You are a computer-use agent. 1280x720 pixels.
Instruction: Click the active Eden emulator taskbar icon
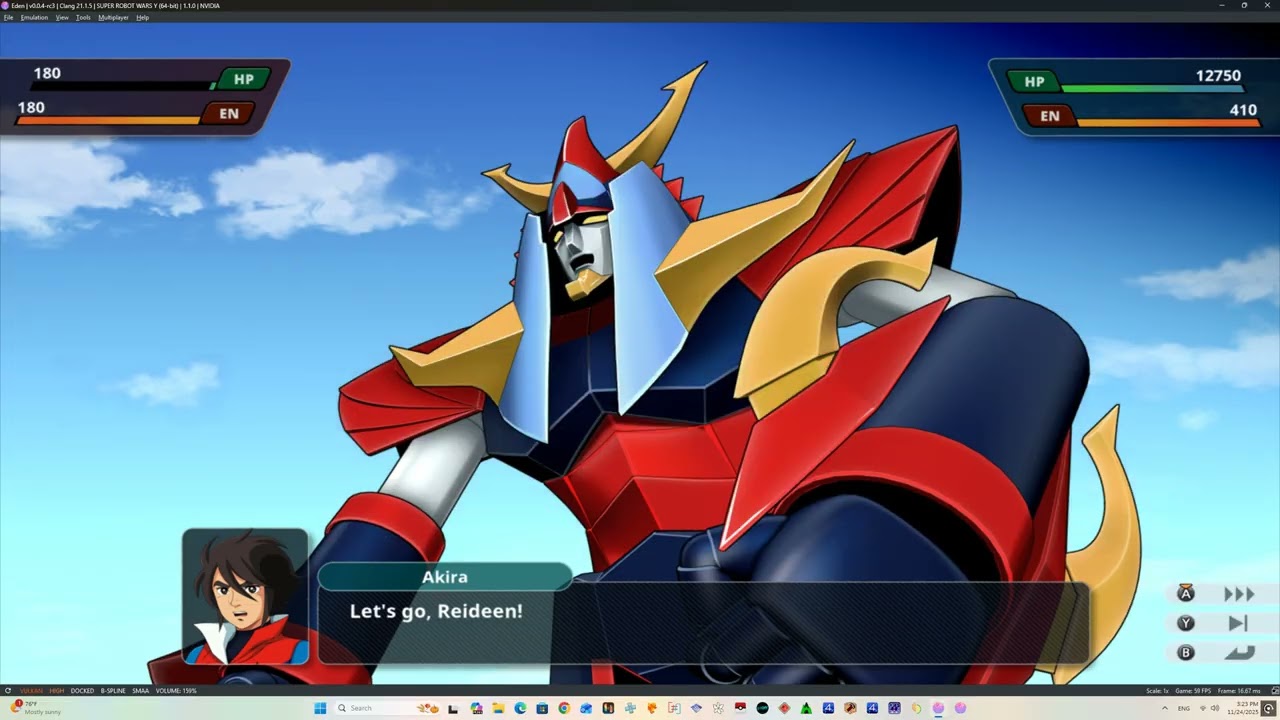tap(938, 708)
